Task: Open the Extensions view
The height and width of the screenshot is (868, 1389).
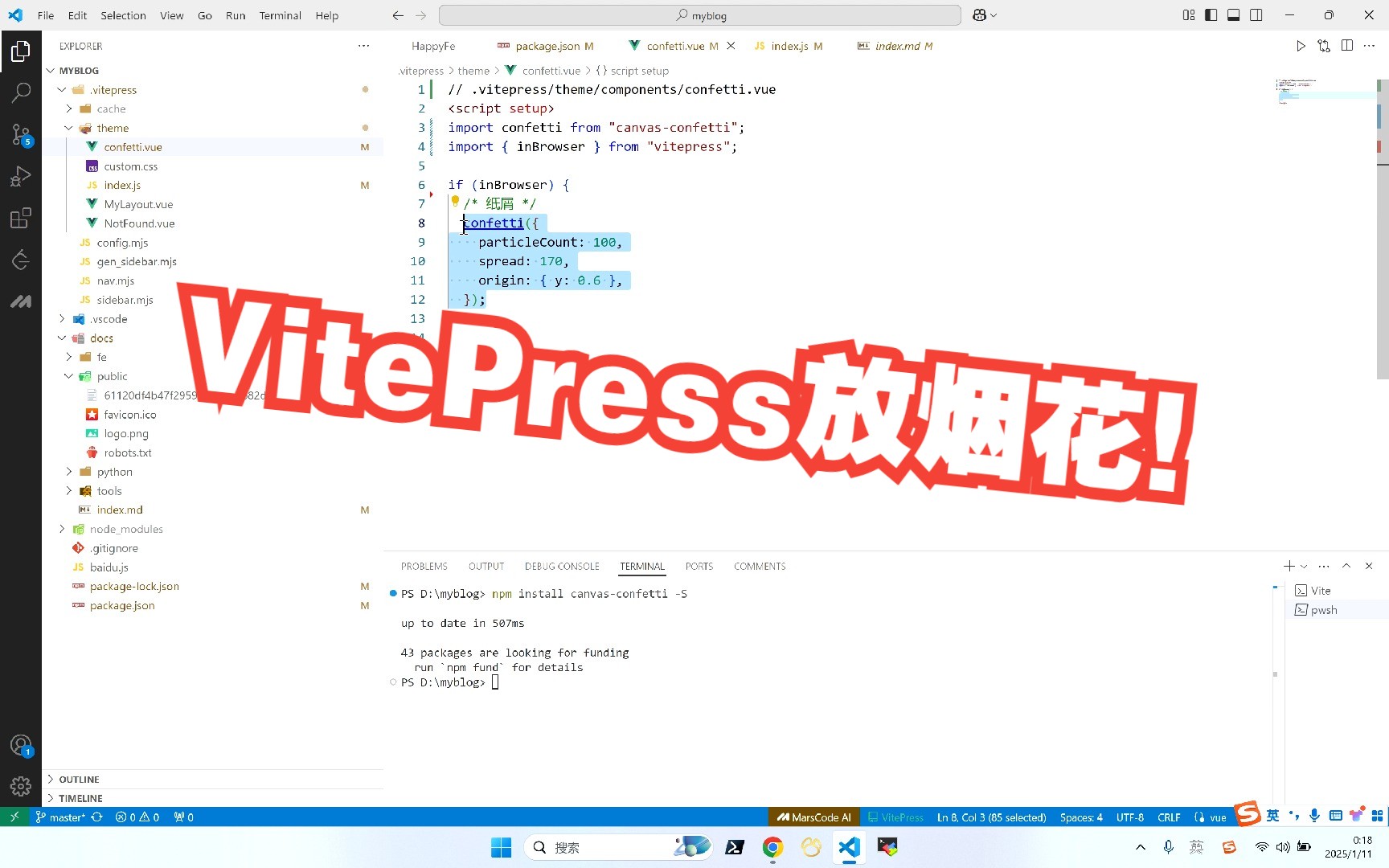Action: (21, 219)
